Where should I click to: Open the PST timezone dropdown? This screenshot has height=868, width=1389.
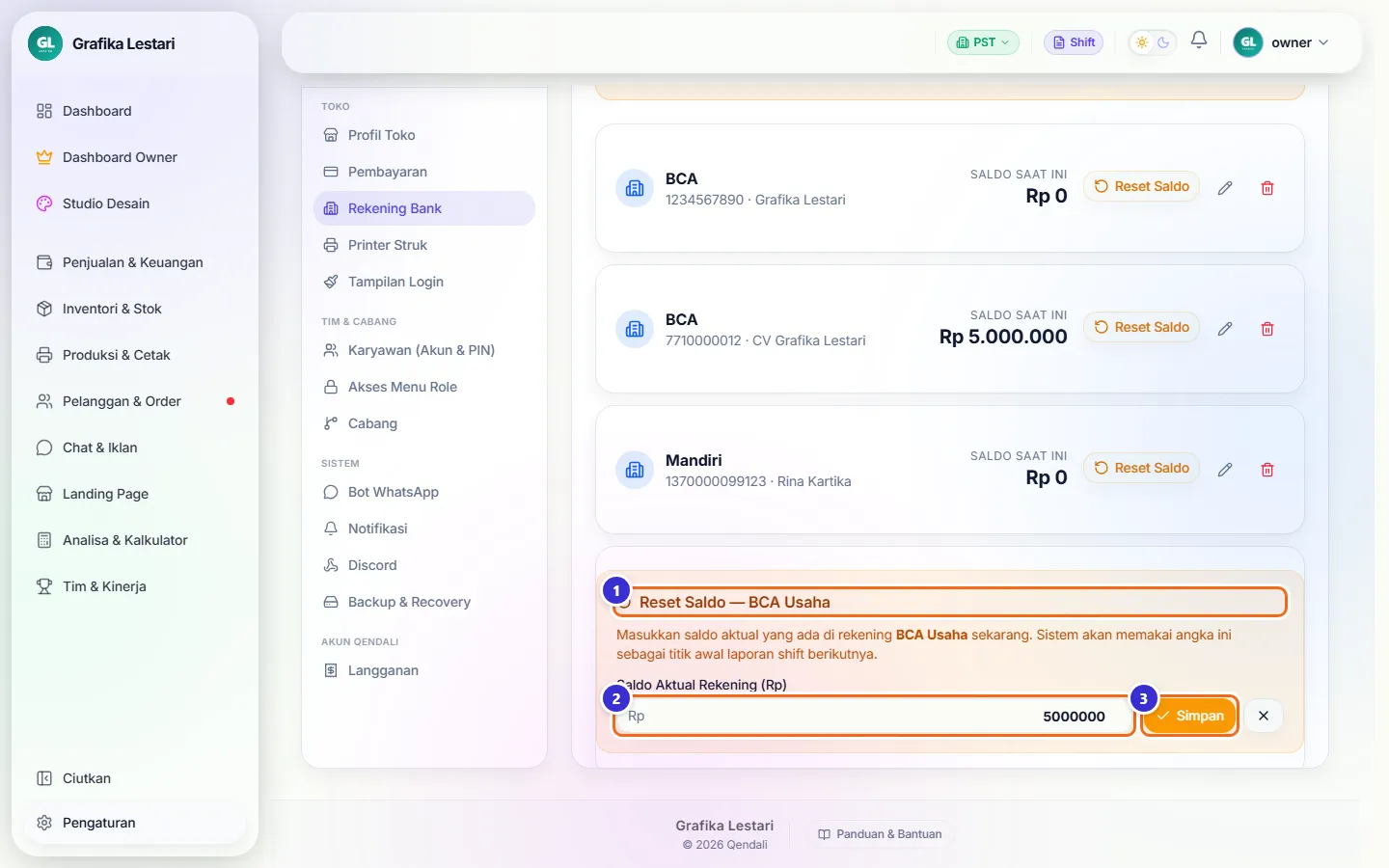[x=983, y=42]
